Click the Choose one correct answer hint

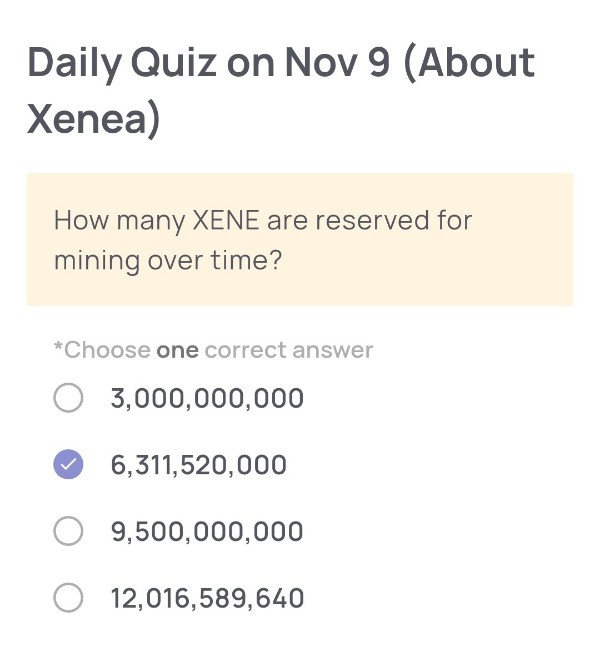214,350
